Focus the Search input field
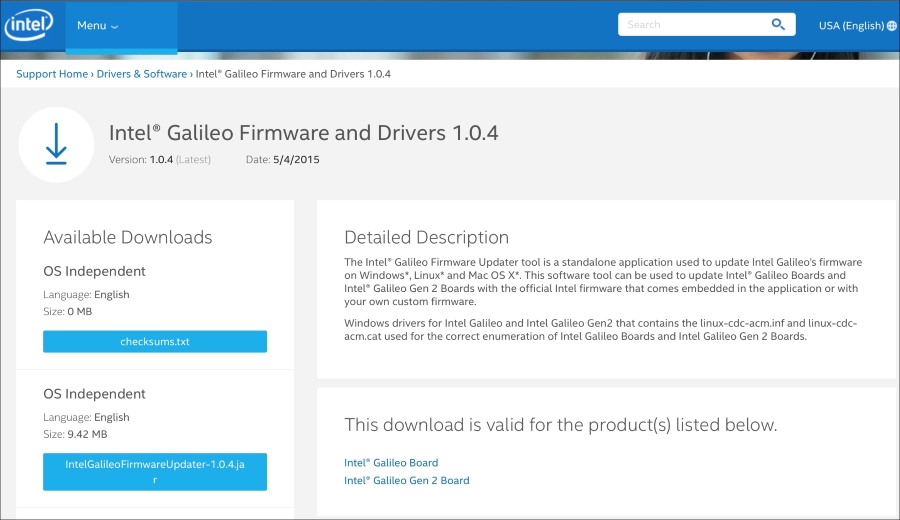Screen dimensions: 900x520 (x=706, y=24)
